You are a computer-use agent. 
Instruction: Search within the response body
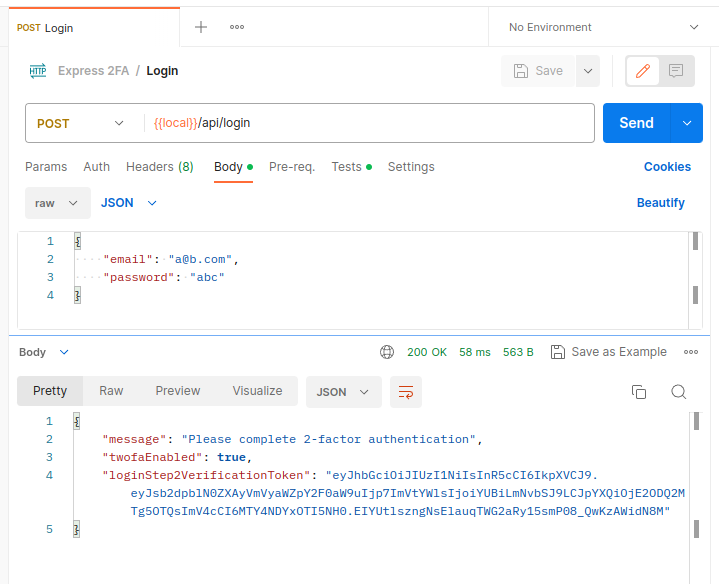click(679, 392)
